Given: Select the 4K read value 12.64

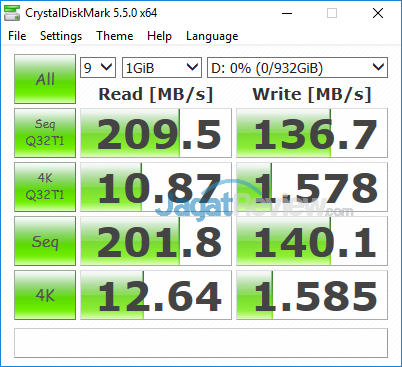Looking at the screenshot, I should (156, 295).
